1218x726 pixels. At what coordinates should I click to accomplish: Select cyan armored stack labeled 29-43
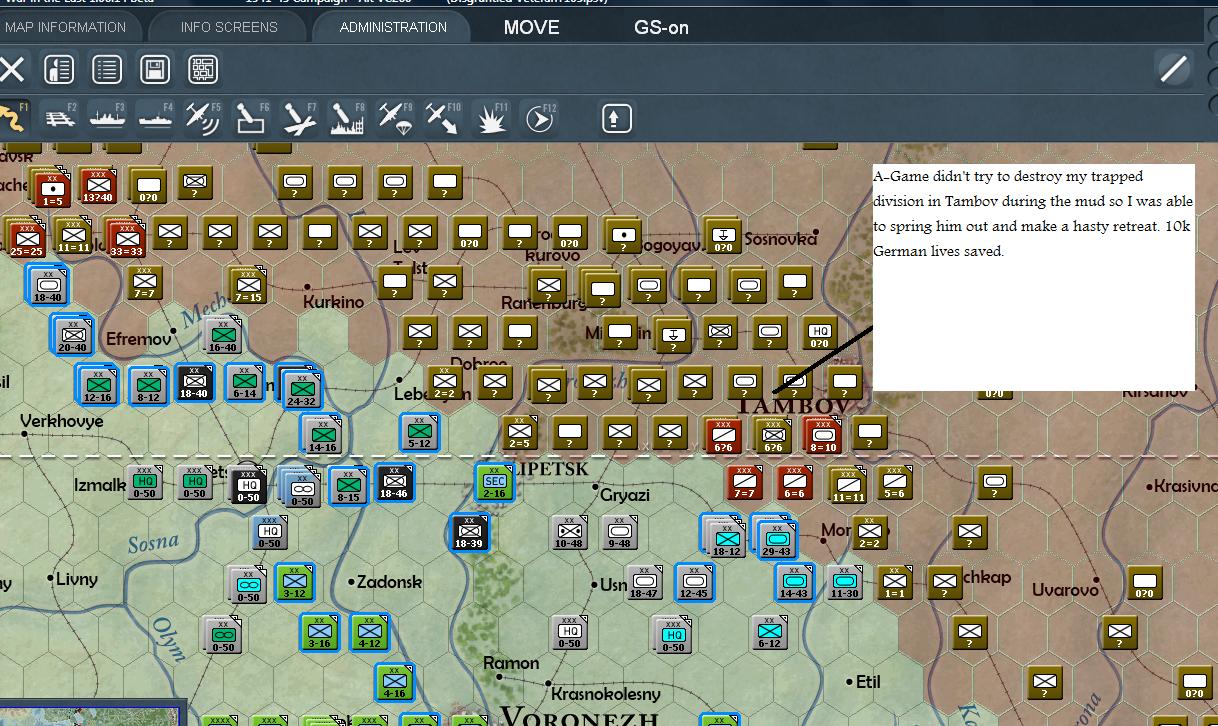point(776,539)
